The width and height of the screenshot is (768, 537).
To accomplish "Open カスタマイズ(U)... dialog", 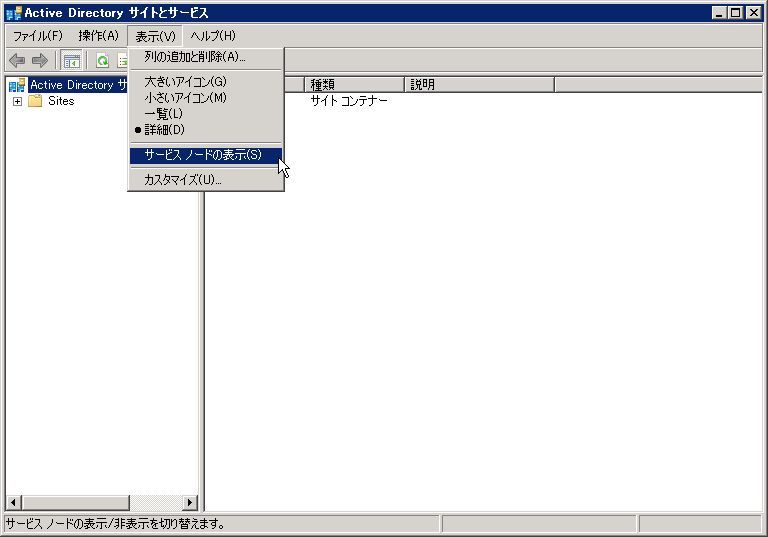I will tap(206, 180).
